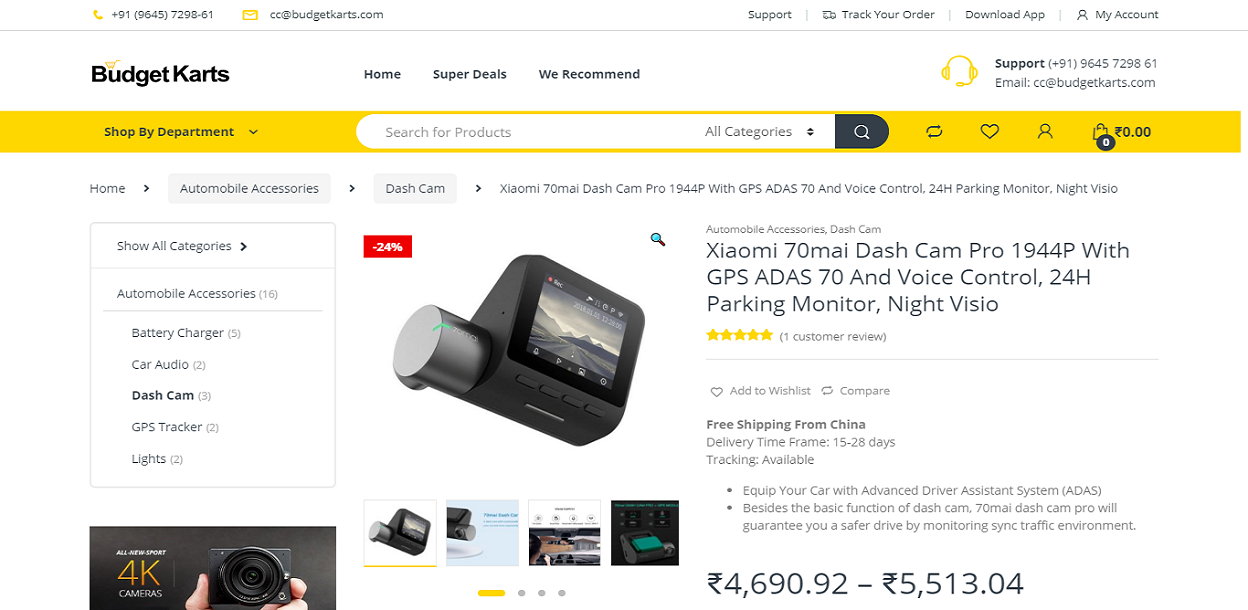The width and height of the screenshot is (1248, 610).
Task: Toggle Compare for this product
Action: [x=855, y=391]
